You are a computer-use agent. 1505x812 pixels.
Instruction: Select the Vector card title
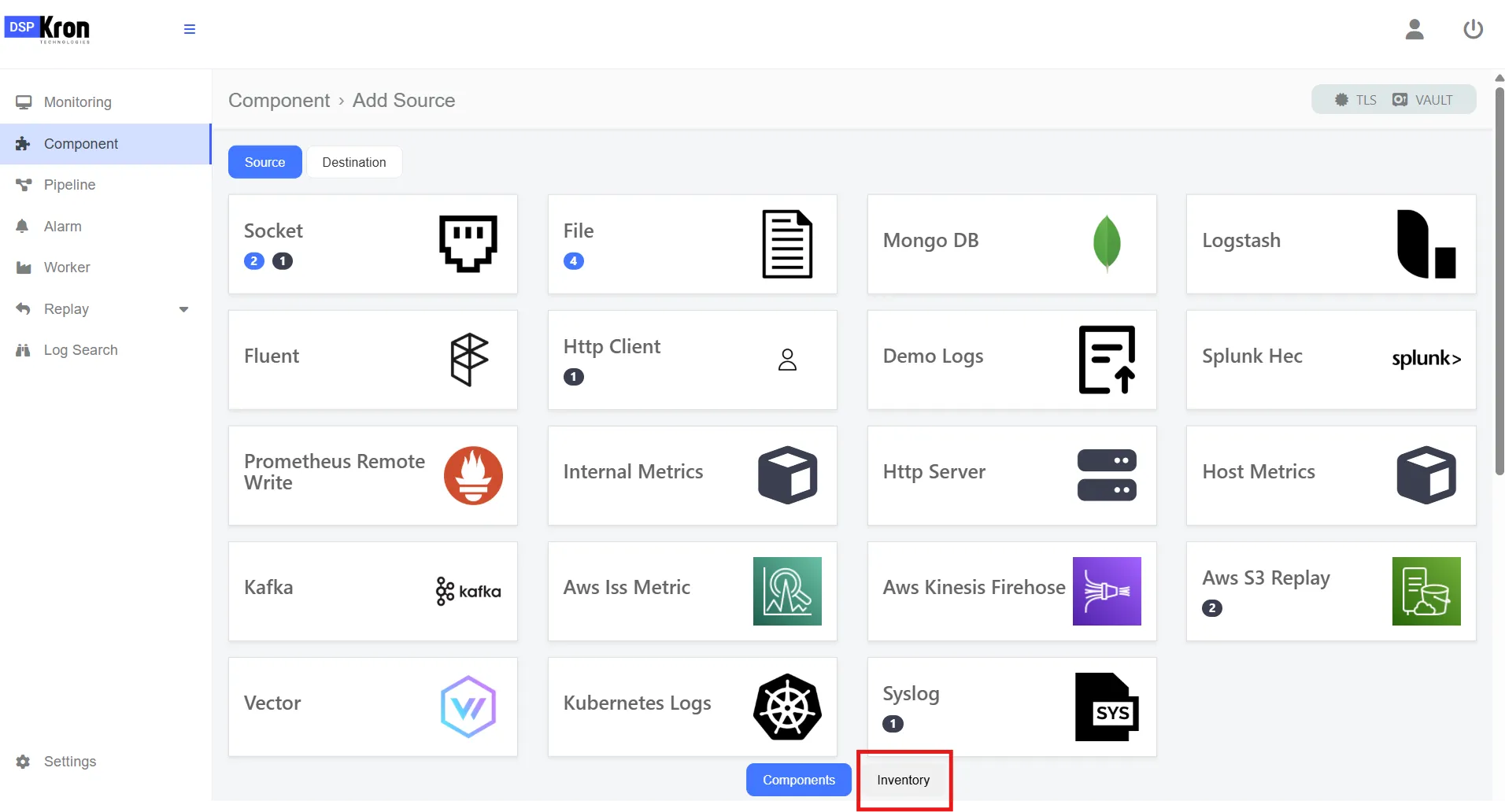(272, 703)
